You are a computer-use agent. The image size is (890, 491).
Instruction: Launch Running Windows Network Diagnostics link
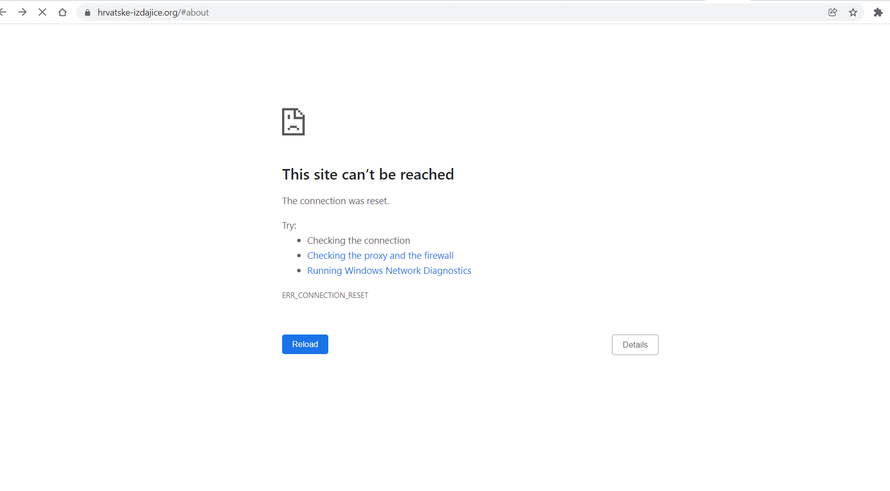click(x=389, y=270)
